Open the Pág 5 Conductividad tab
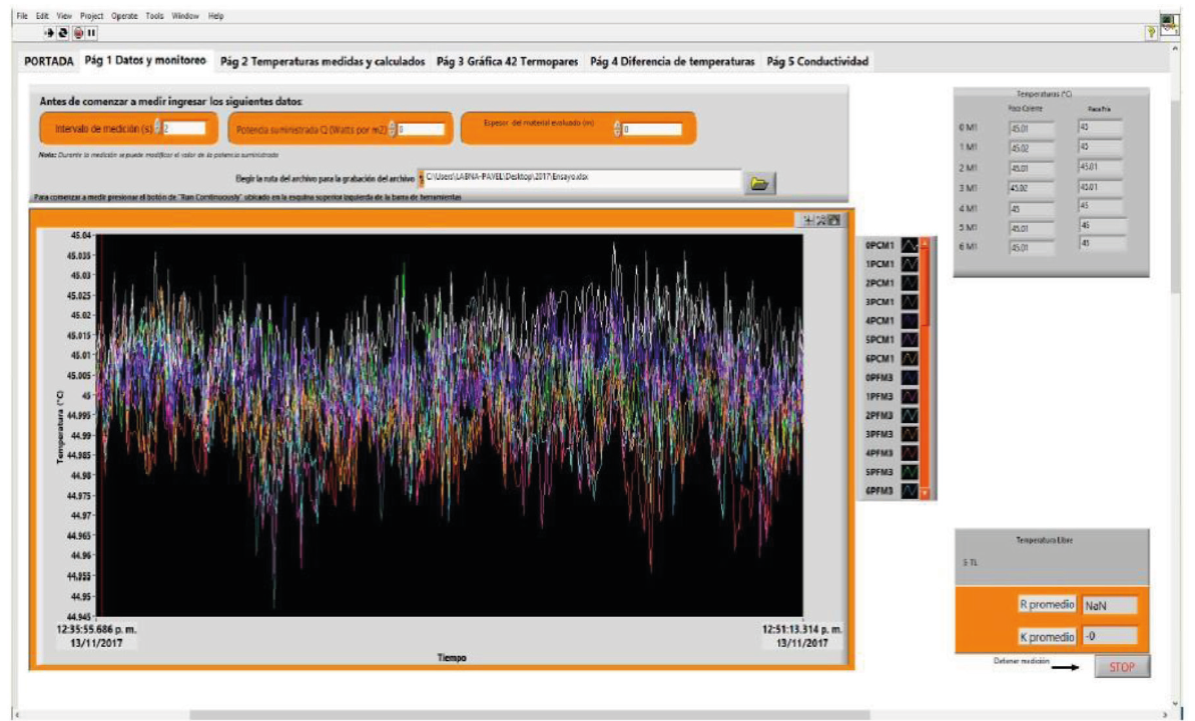The width and height of the screenshot is (1195, 721). click(x=818, y=61)
